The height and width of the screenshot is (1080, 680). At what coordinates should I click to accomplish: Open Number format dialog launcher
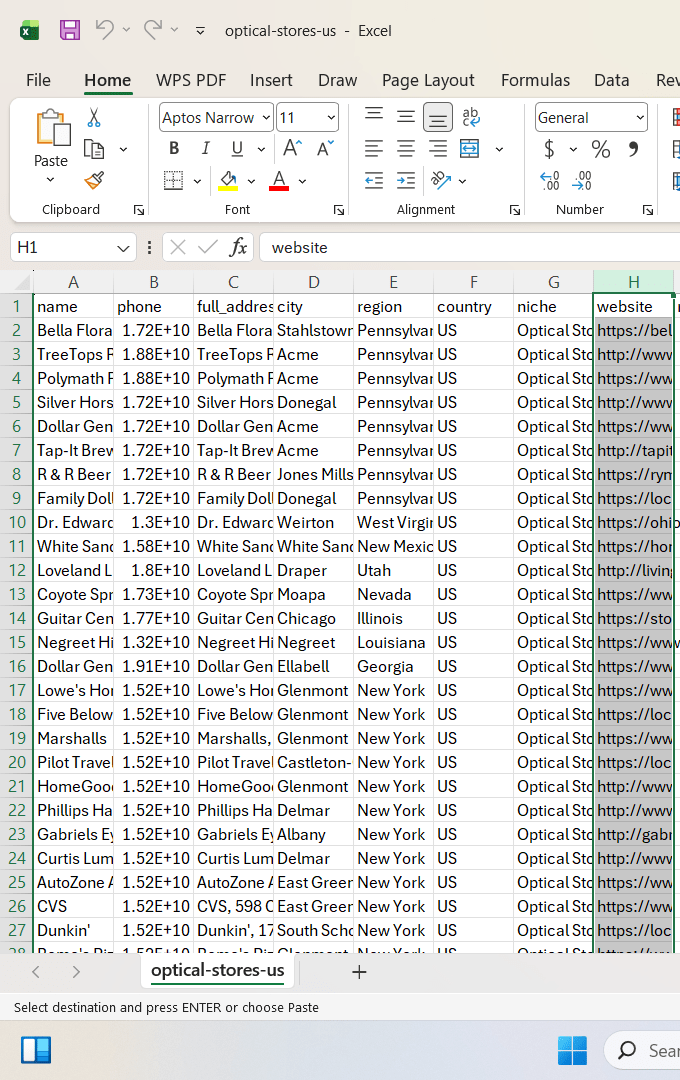click(x=648, y=210)
